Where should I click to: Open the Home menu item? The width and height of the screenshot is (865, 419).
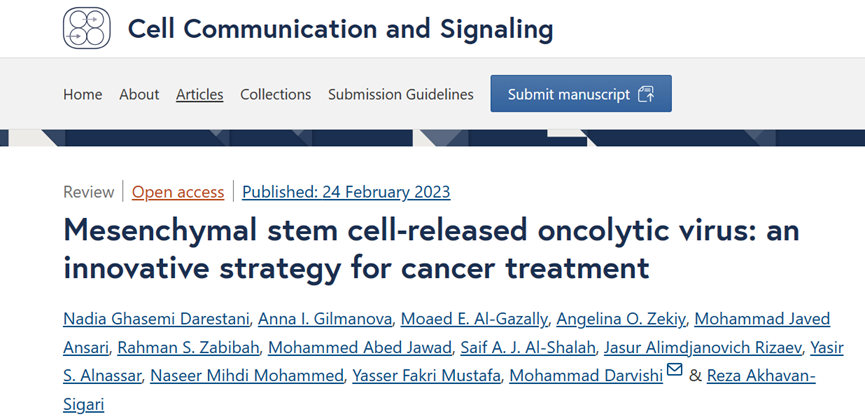(x=82, y=94)
